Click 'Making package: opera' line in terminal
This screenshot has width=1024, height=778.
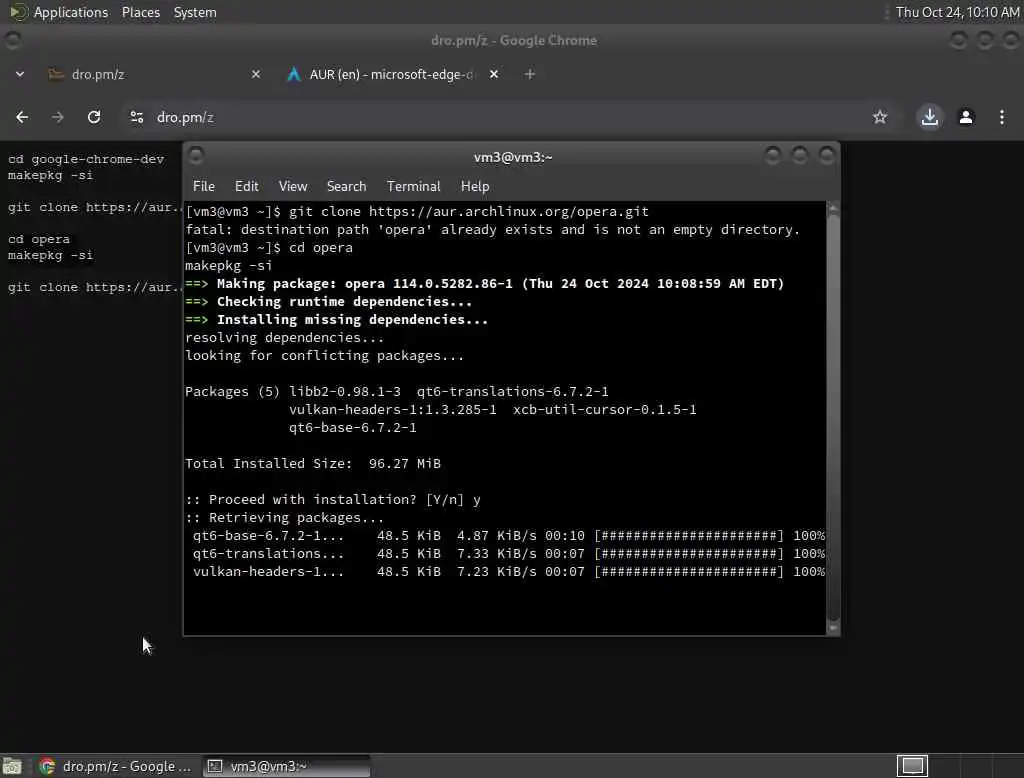(x=485, y=284)
